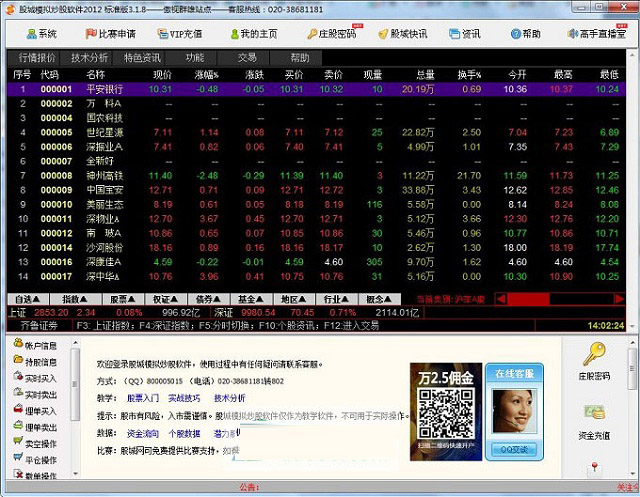640x497 pixels.
Task: Click the right arrow of the horizontal scrollbar
Action: (x=619, y=299)
